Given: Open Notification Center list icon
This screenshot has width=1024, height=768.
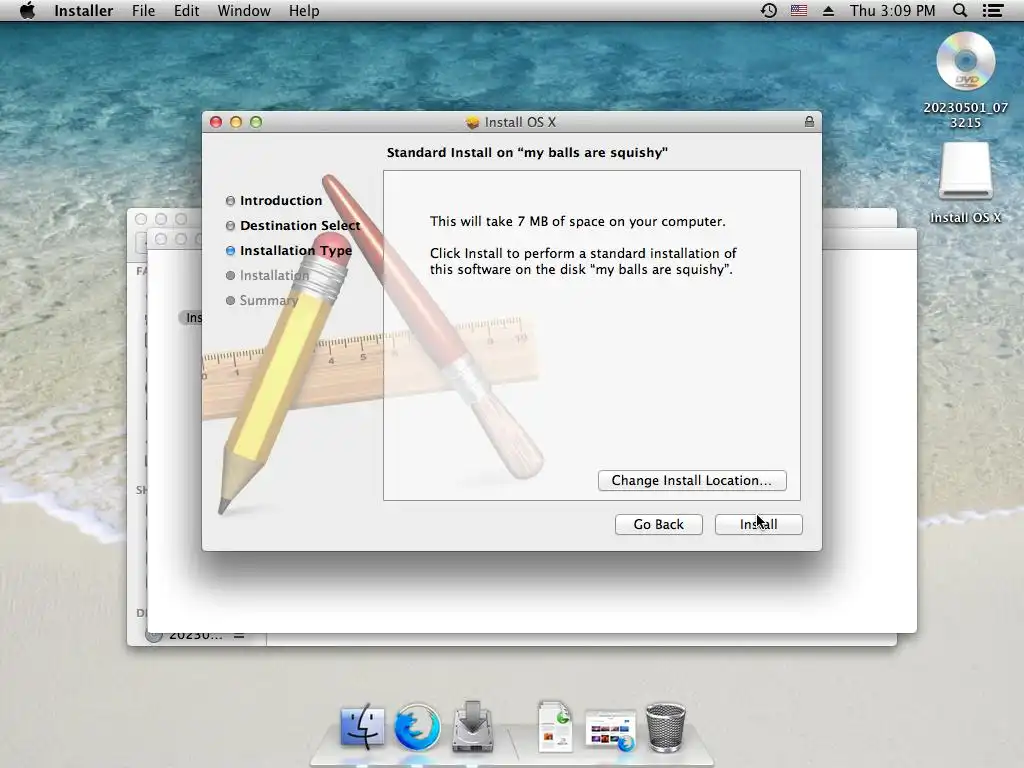Looking at the screenshot, I should [x=993, y=11].
